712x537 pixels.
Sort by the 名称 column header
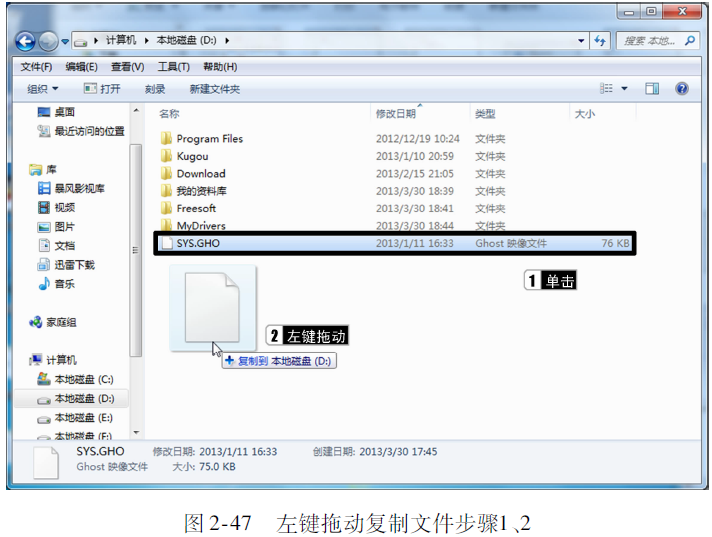point(169,113)
